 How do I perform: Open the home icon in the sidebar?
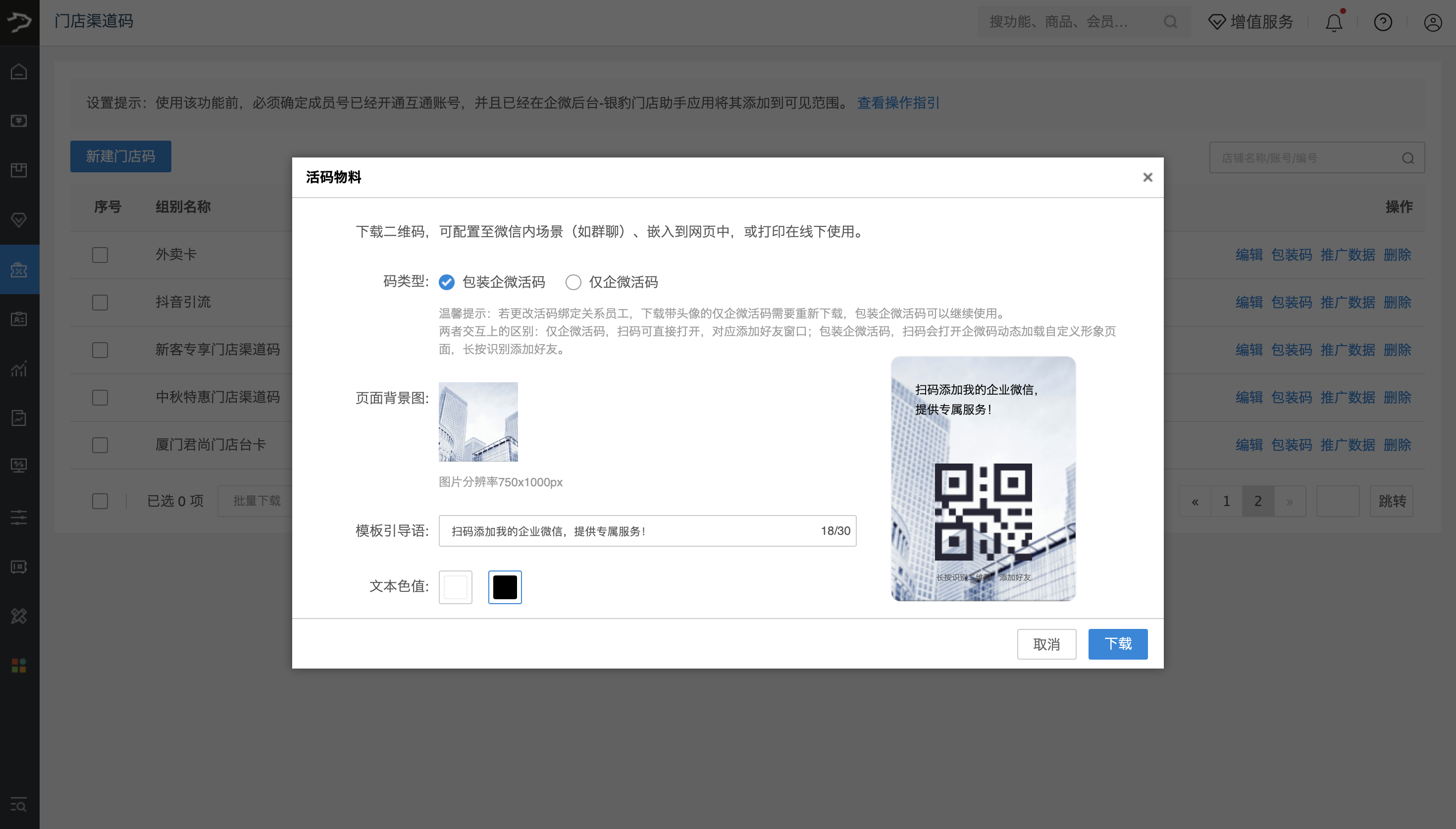pos(19,72)
